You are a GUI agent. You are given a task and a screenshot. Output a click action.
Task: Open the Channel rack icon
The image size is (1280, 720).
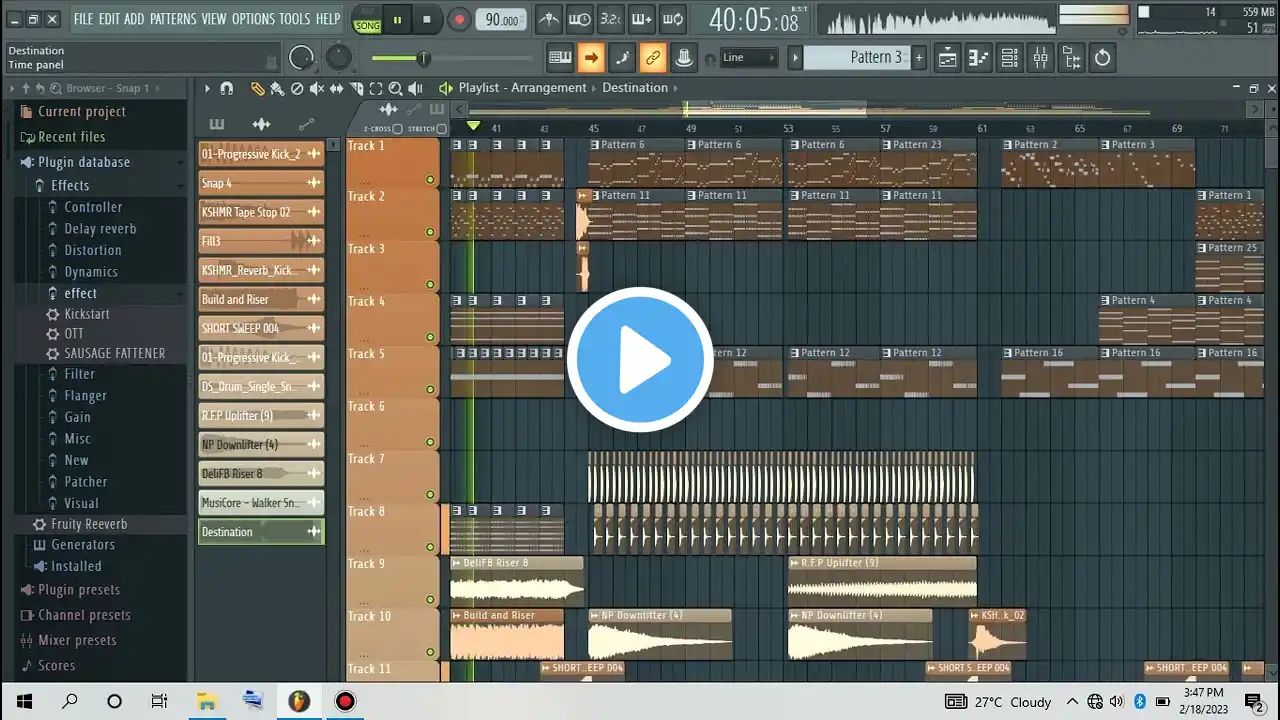1010,58
